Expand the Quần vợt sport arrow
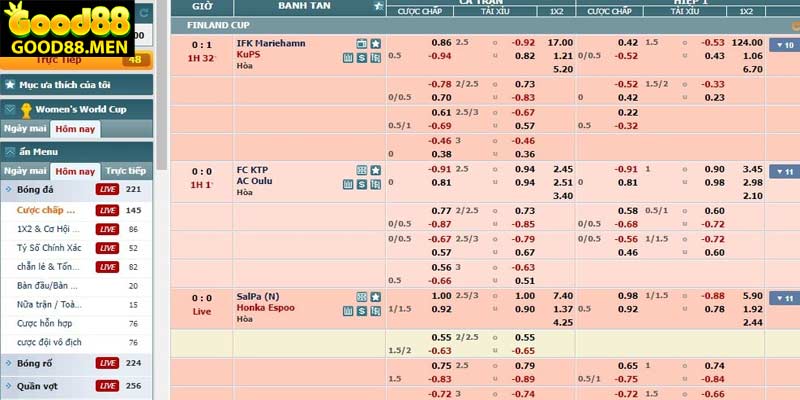Viewport: 800px width, 400px height. [9, 386]
